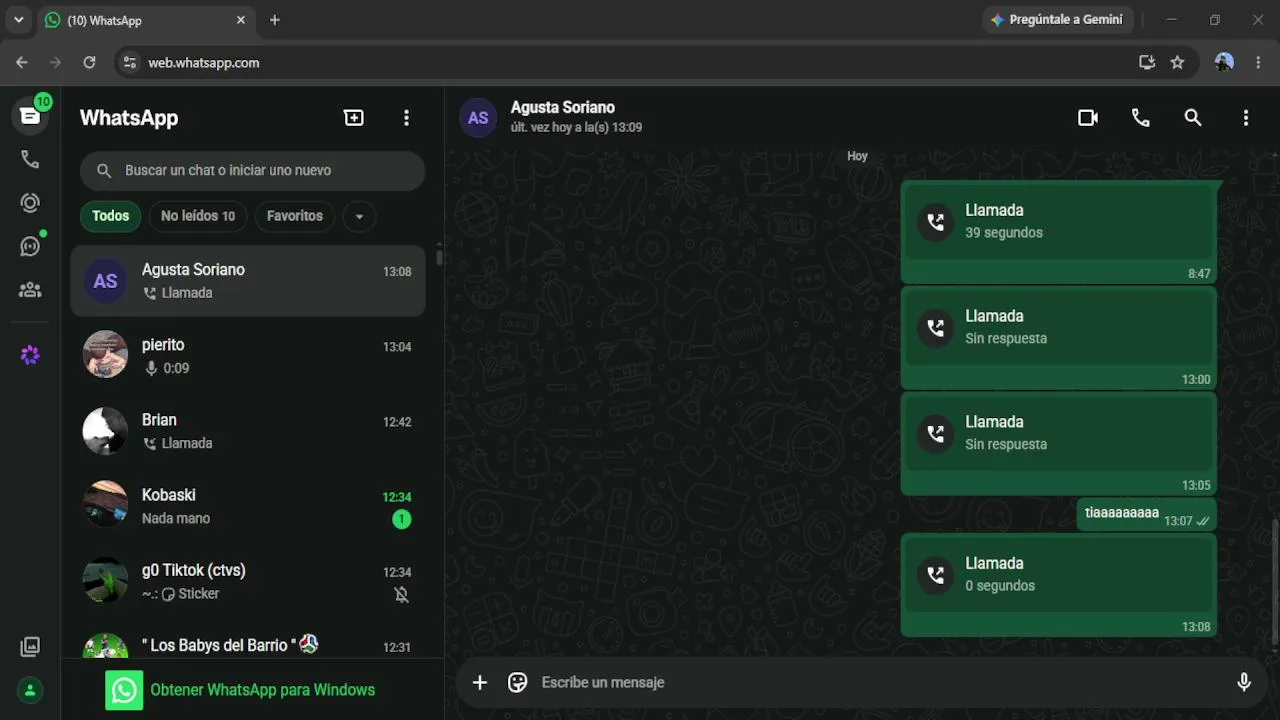This screenshot has width=1280, height=720.
Task: Click Pregúntale a Gemini button
Action: (x=1057, y=19)
